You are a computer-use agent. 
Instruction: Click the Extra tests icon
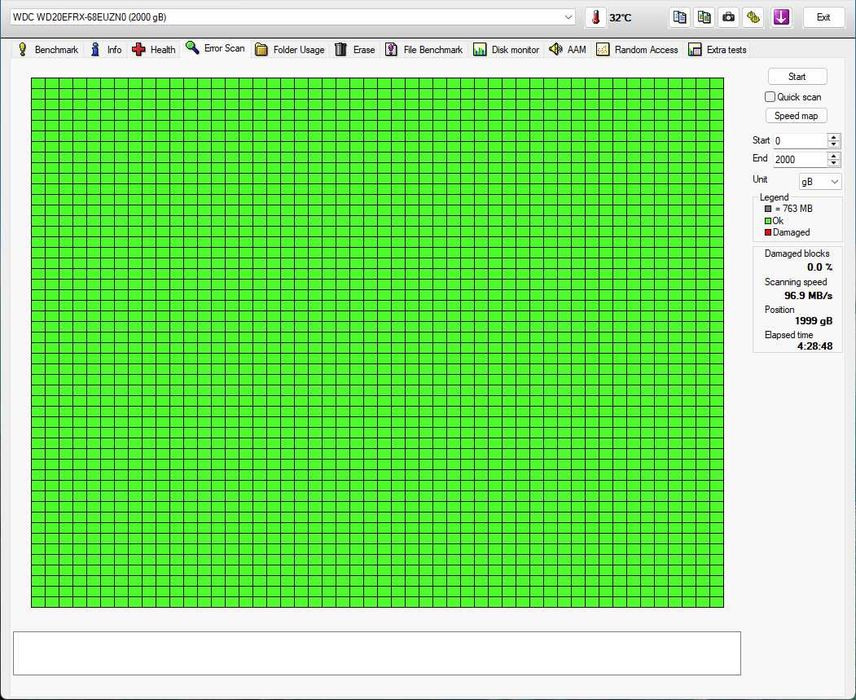pyautogui.click(x=695, y=50)
